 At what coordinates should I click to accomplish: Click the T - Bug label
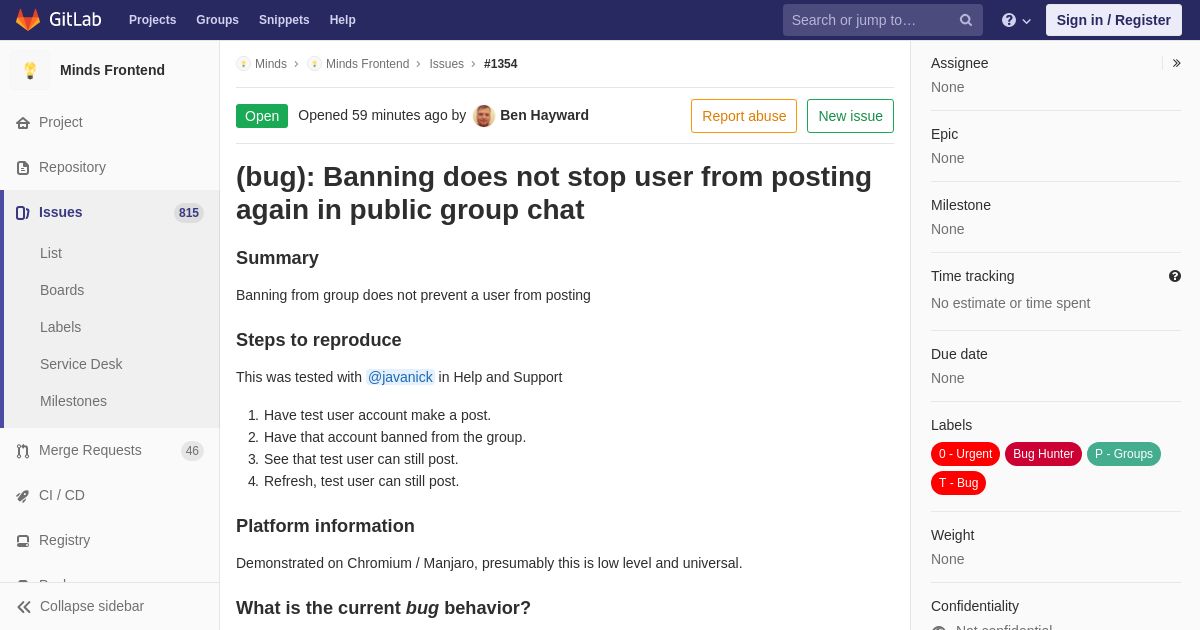tap(958, 483)
